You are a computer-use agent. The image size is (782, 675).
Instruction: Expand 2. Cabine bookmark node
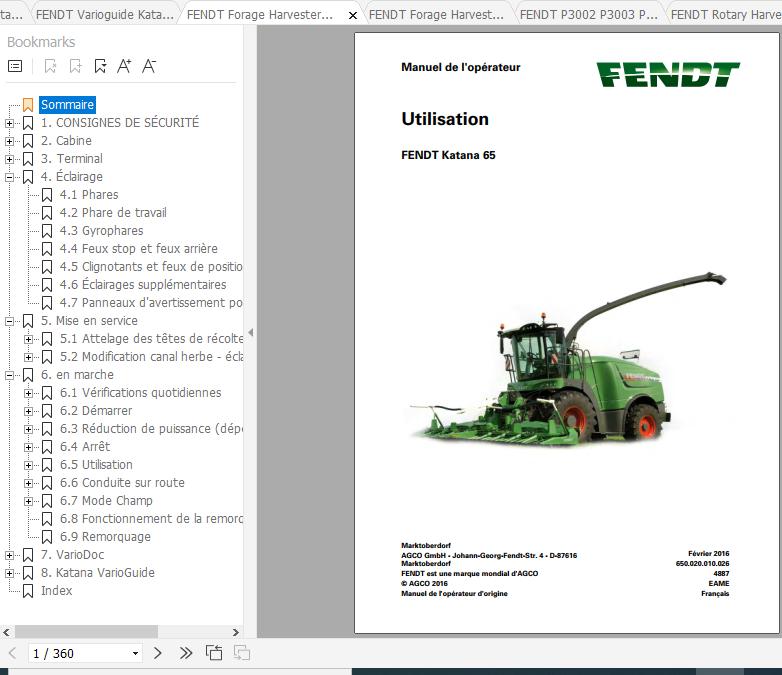(9, 141)
